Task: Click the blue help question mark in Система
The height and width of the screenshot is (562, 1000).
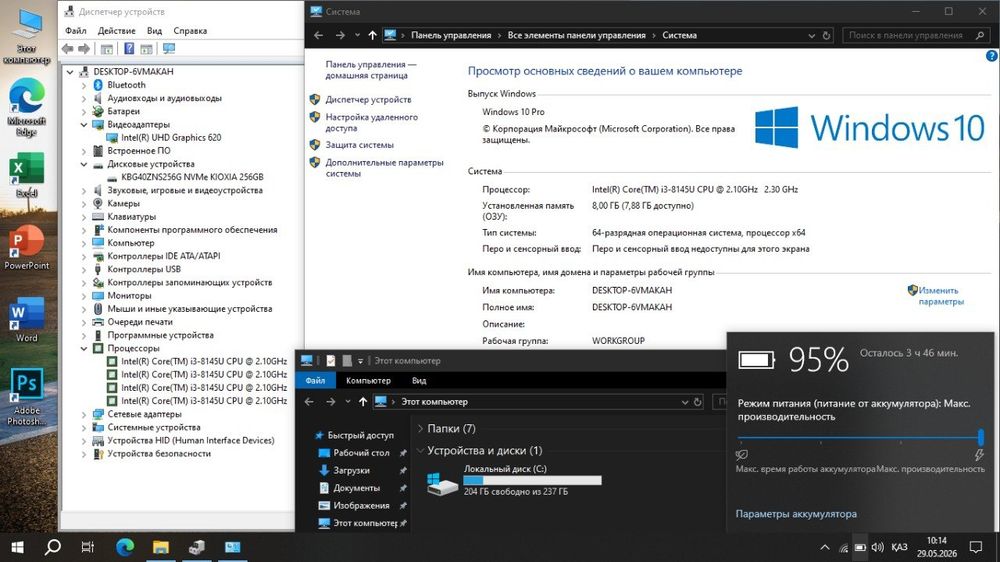Action: [x=992, y=55]
